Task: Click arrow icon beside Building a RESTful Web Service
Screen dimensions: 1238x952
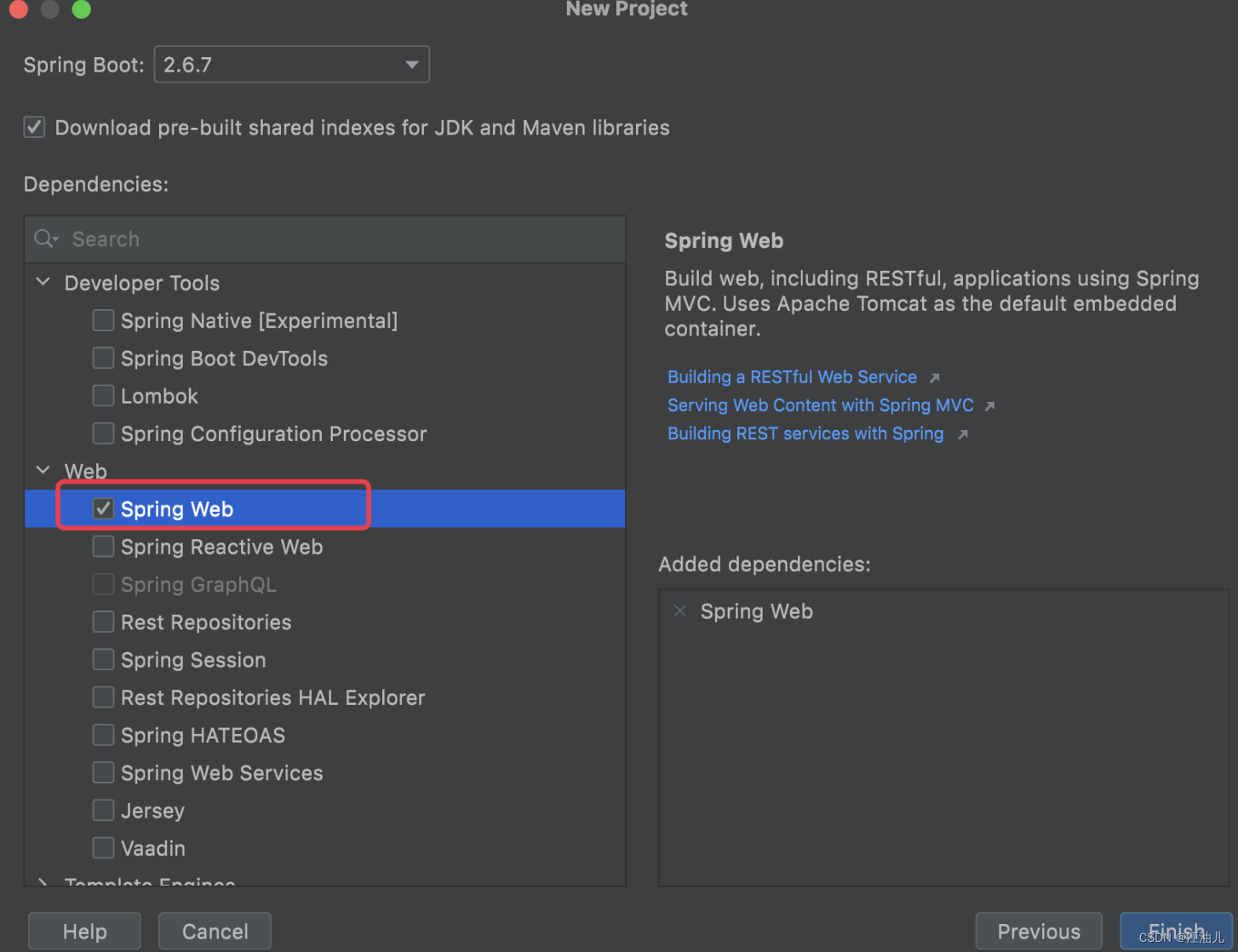Action: coord(935,378)
